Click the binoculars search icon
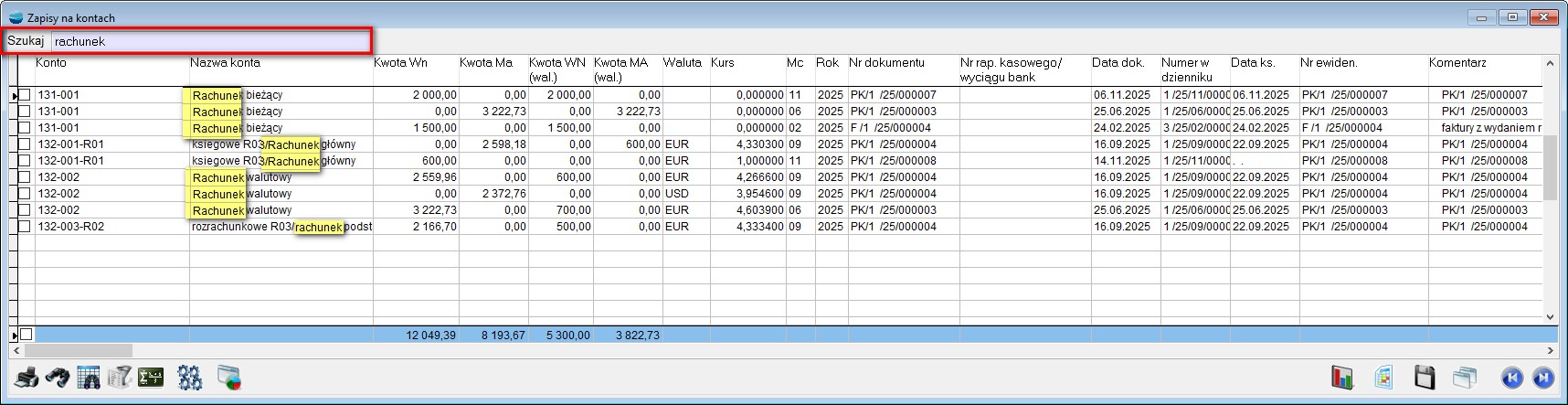The height and width of the screenshot is (405, 1568). pyautogui.click(x=58, y=378)
